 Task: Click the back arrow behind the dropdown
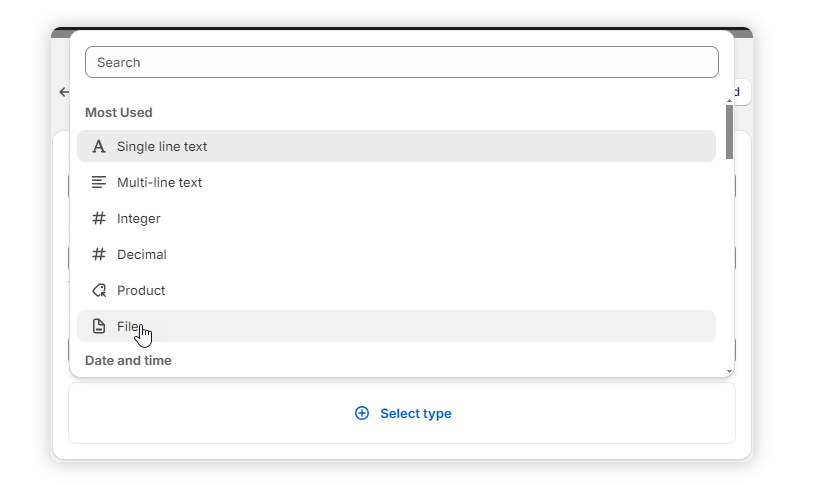tap(64, 92)
